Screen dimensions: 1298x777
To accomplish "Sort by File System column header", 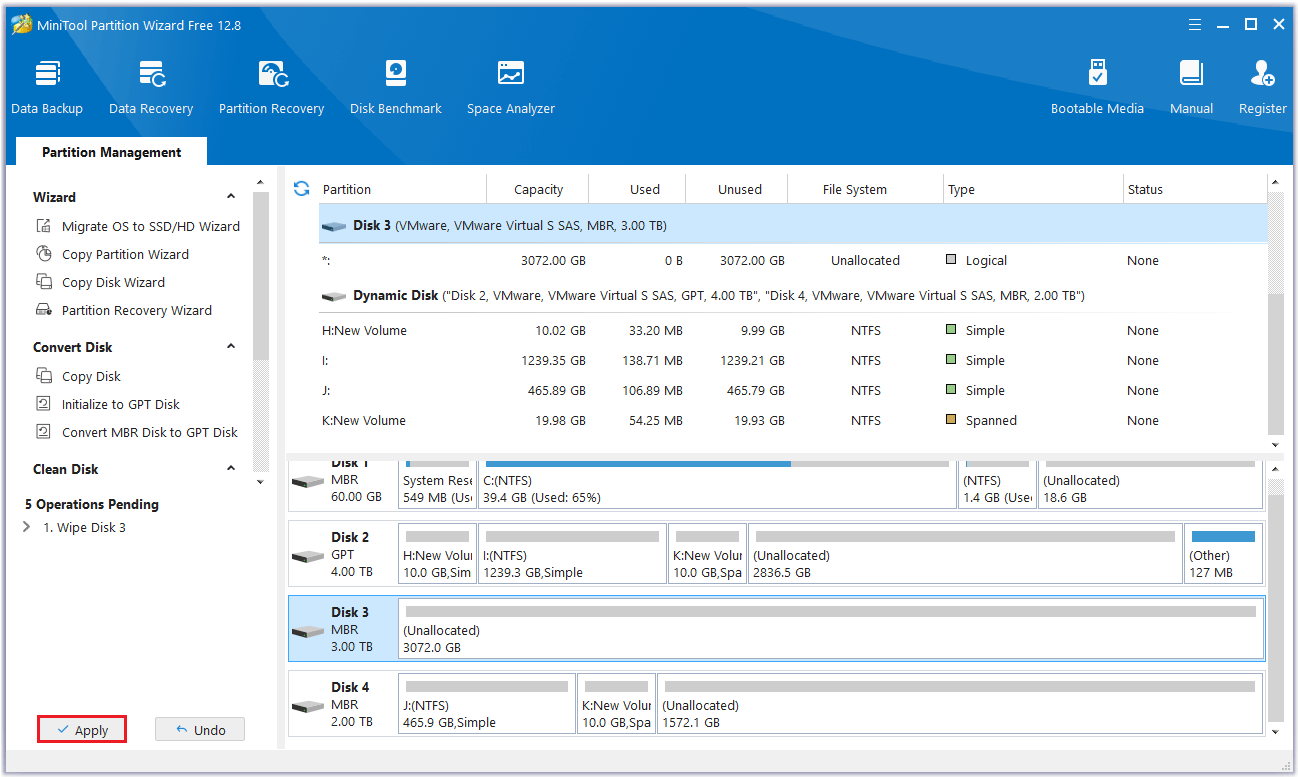I will [866, 189].
